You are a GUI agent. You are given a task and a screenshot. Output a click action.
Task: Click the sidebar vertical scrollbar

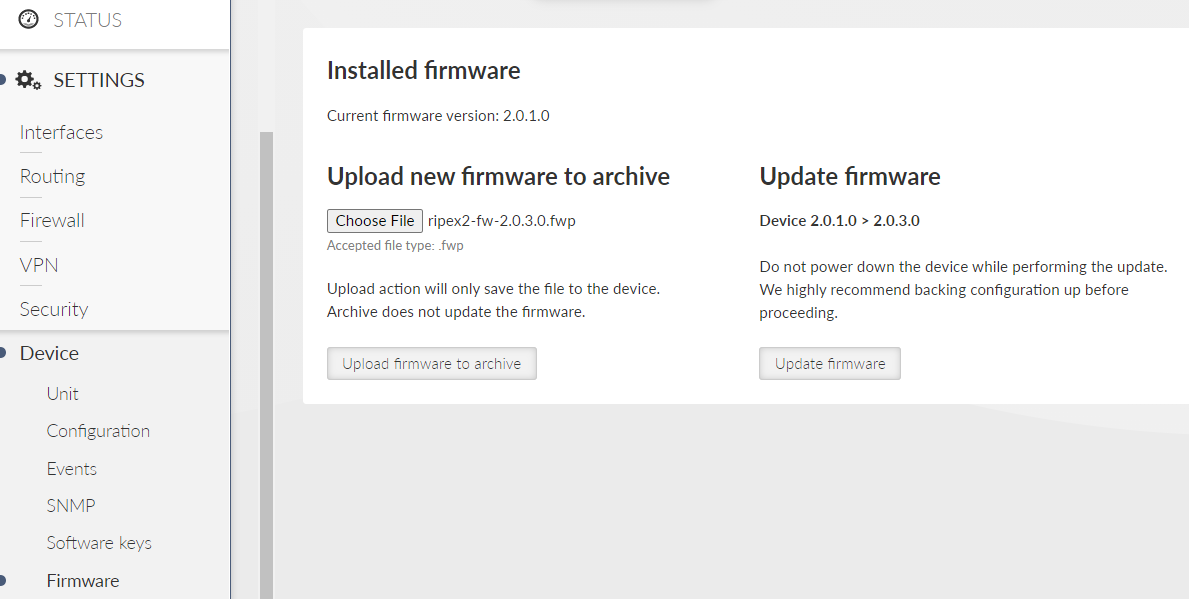tap(266, 365)
